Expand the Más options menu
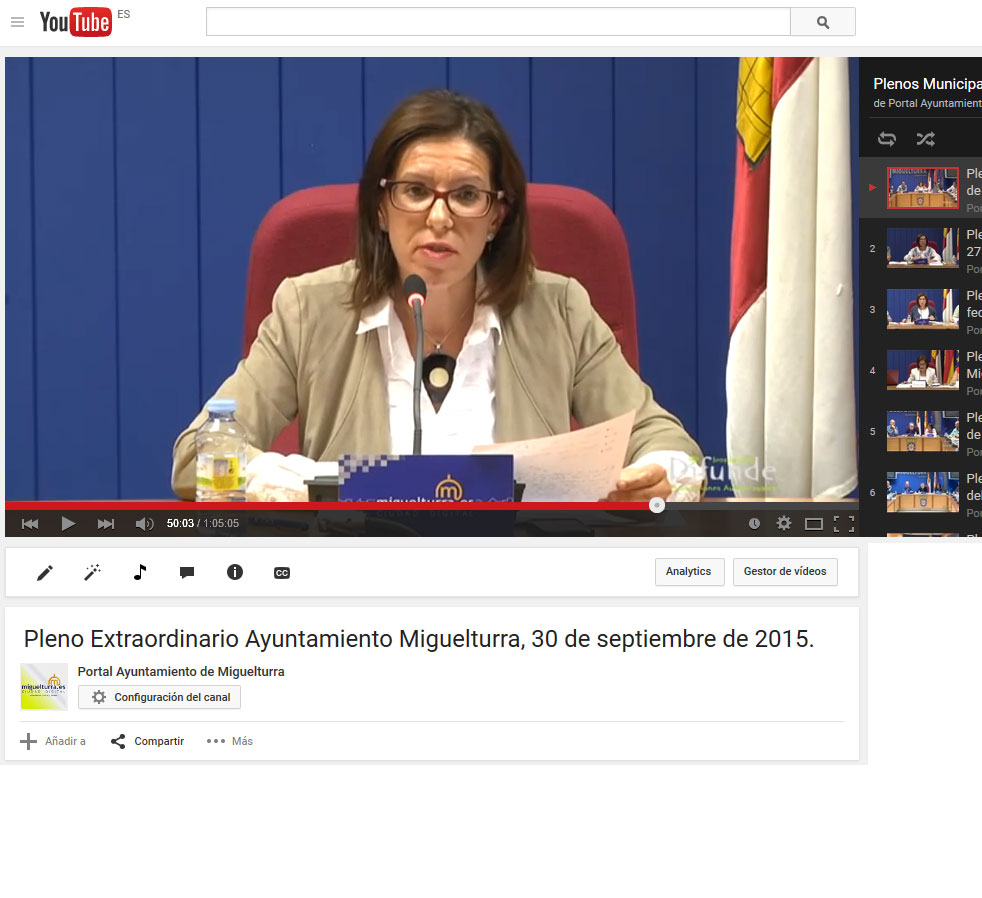This screenshot has width=982, height=898. point(230,741)
